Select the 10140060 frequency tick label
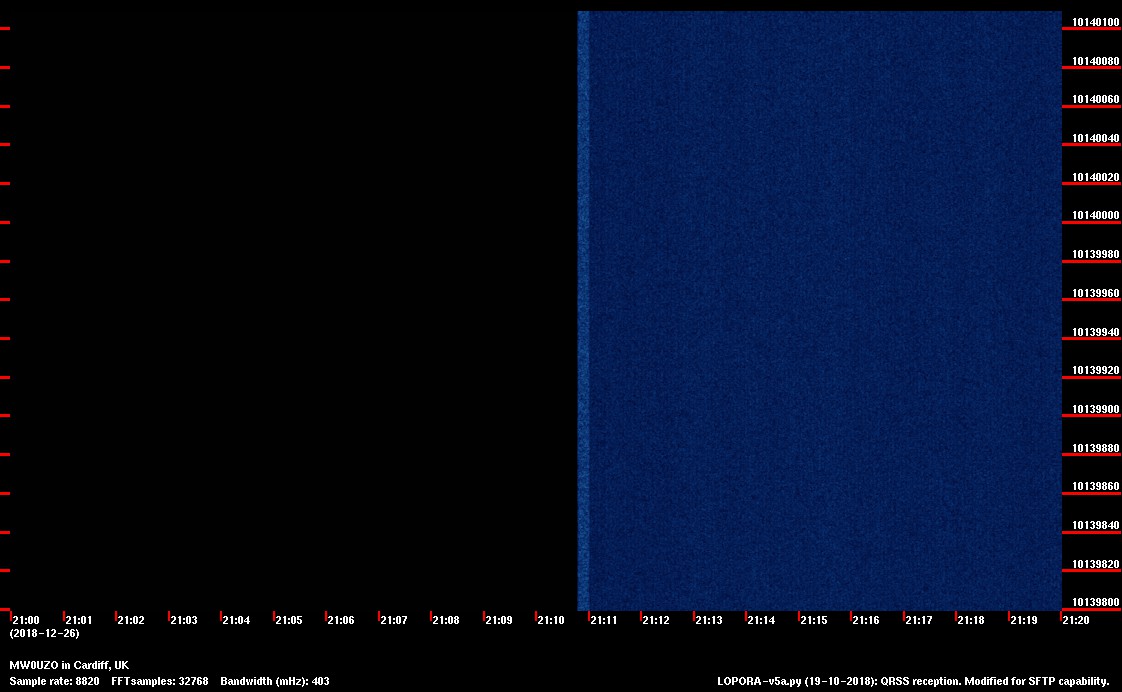1122x692 pixels. pyautogui.click(x=1096, y=100)
